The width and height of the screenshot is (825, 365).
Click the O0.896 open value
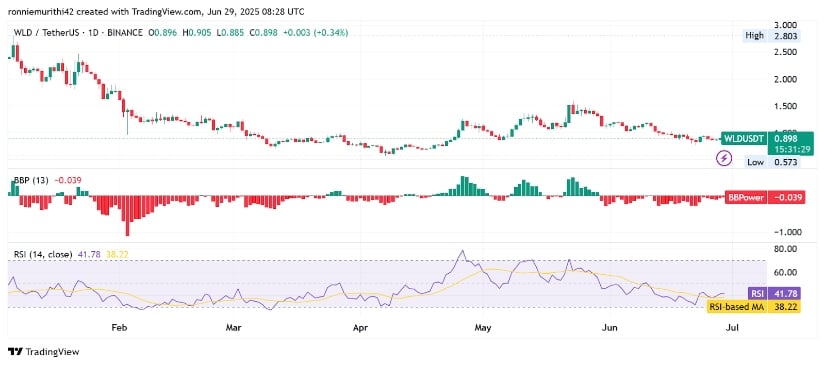pyautogui.click(x=164, y=33)
